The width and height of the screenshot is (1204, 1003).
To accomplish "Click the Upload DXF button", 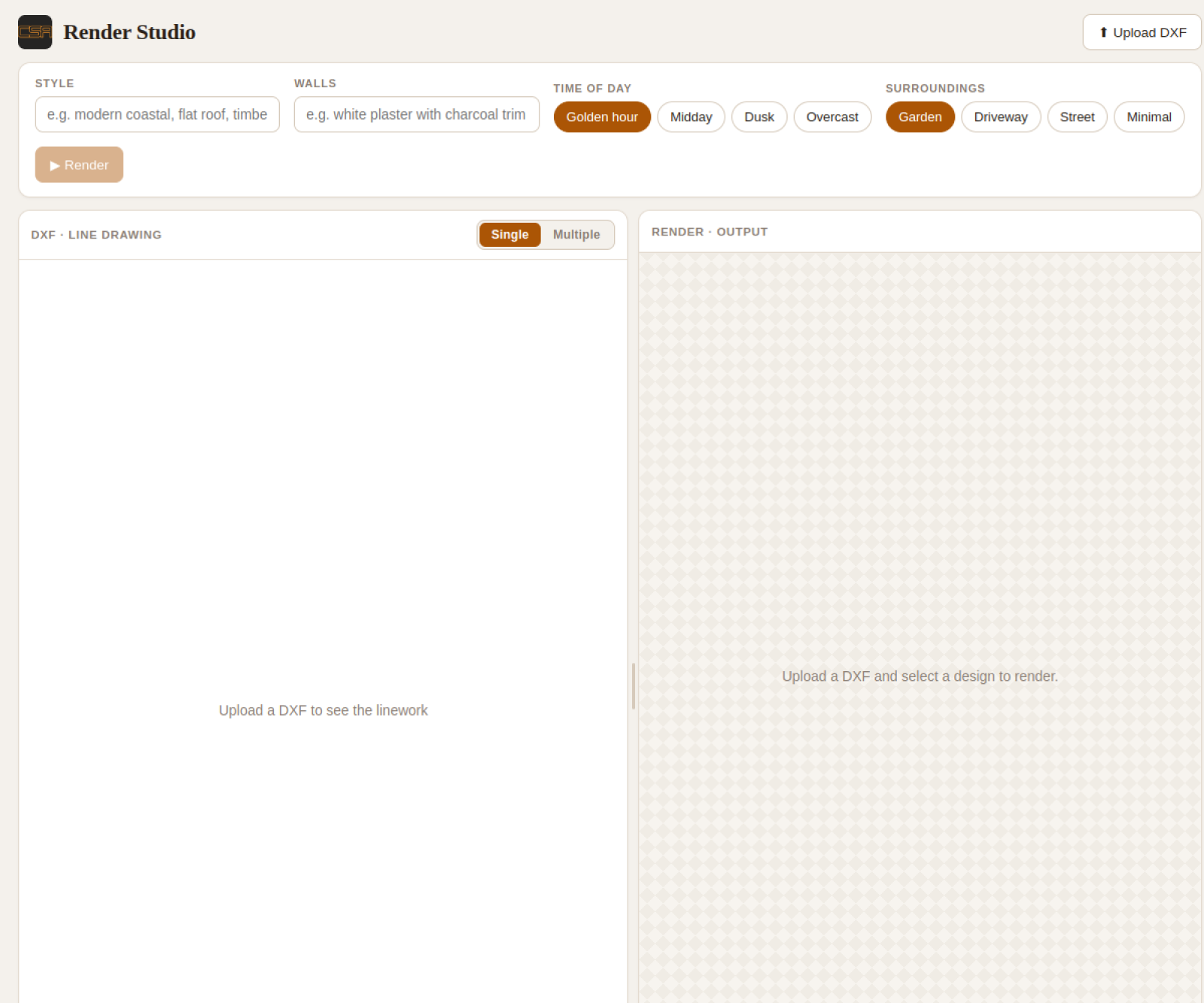I will tap(1142, 32).
